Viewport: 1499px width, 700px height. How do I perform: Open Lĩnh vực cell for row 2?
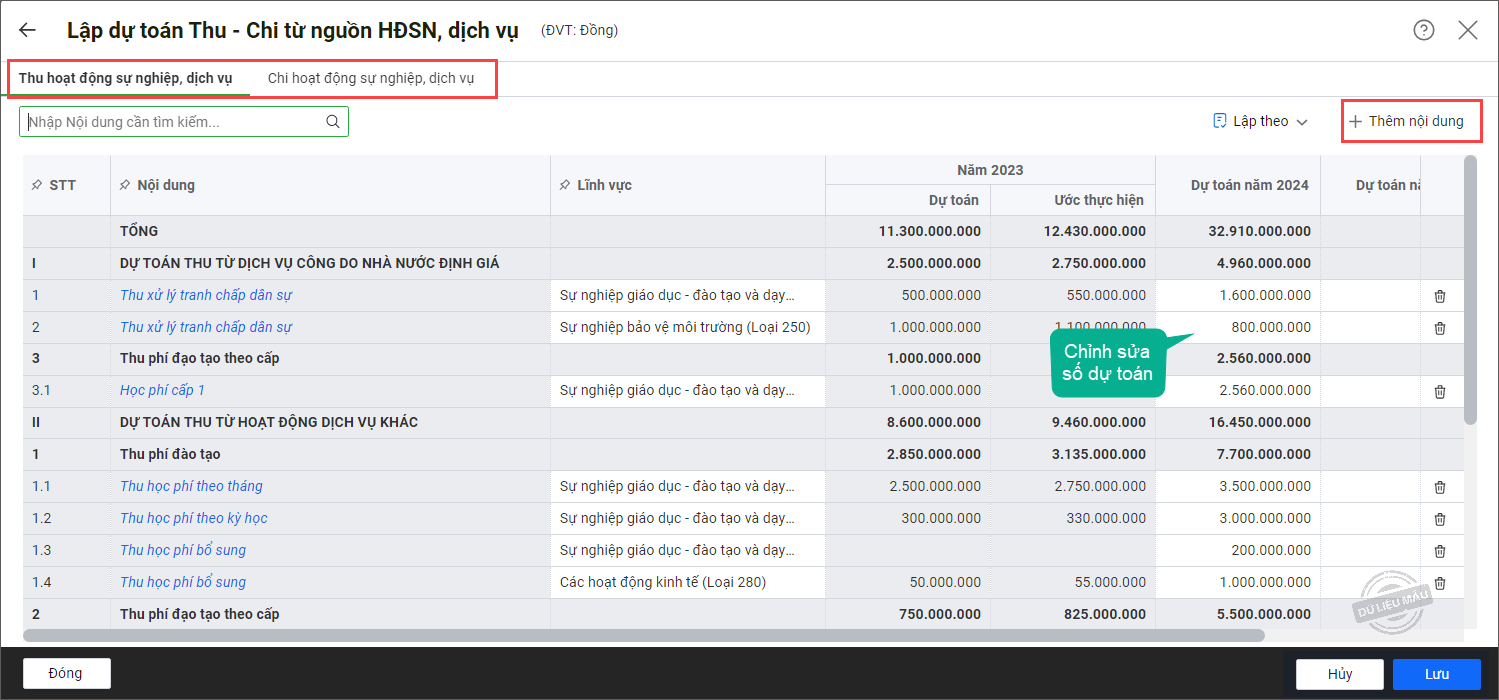(x=688, y=327)
